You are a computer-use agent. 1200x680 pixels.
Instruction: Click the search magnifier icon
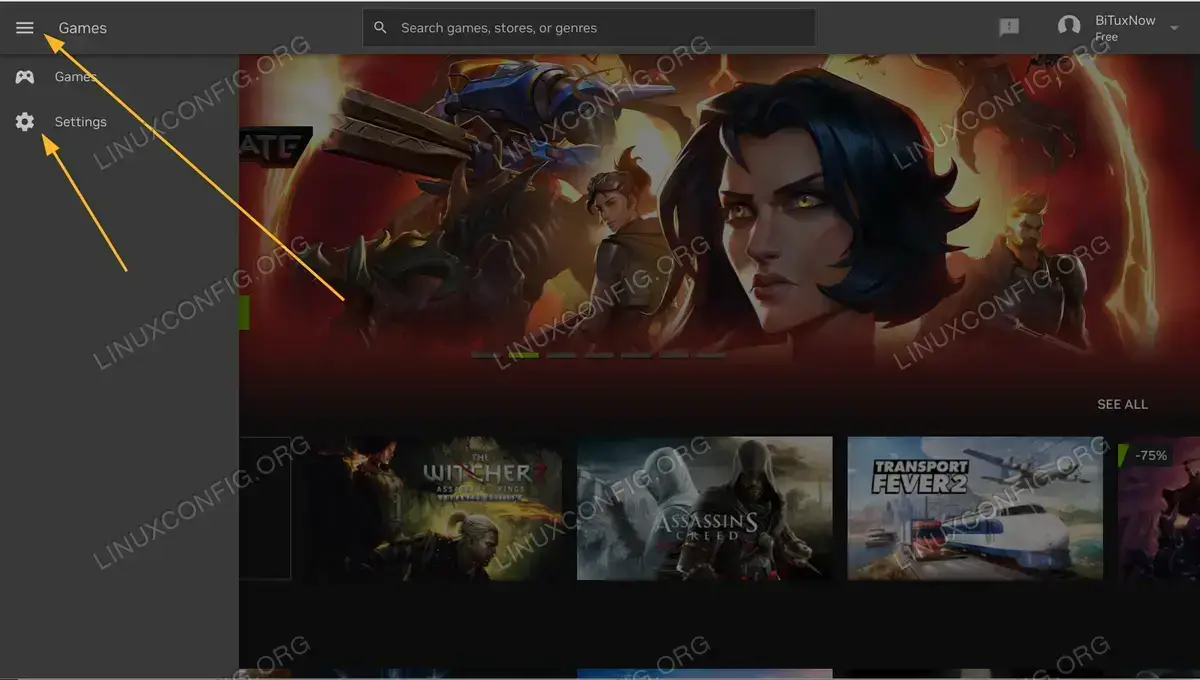380,28
